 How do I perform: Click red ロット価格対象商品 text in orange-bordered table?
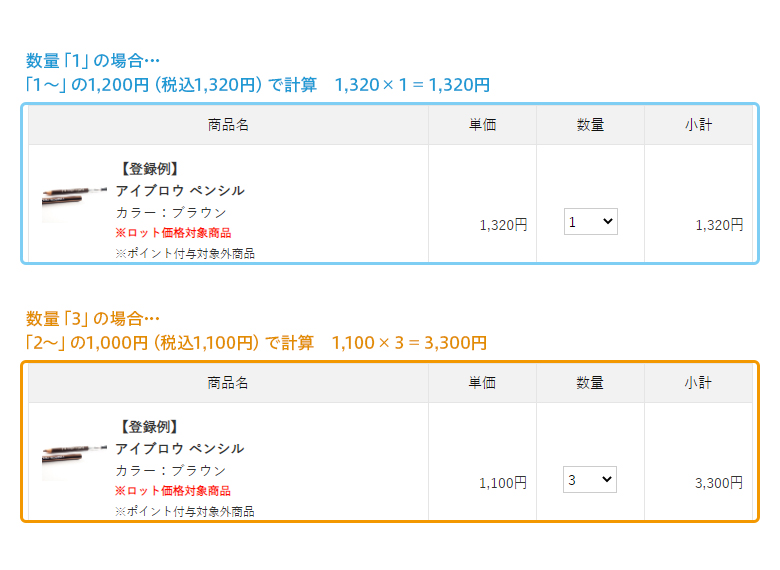pyautogui.click(x=173, y=490)
